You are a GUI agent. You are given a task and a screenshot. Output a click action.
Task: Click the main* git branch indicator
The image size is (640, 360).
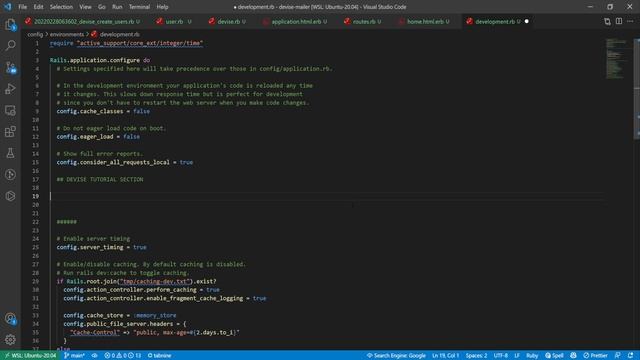74,356
